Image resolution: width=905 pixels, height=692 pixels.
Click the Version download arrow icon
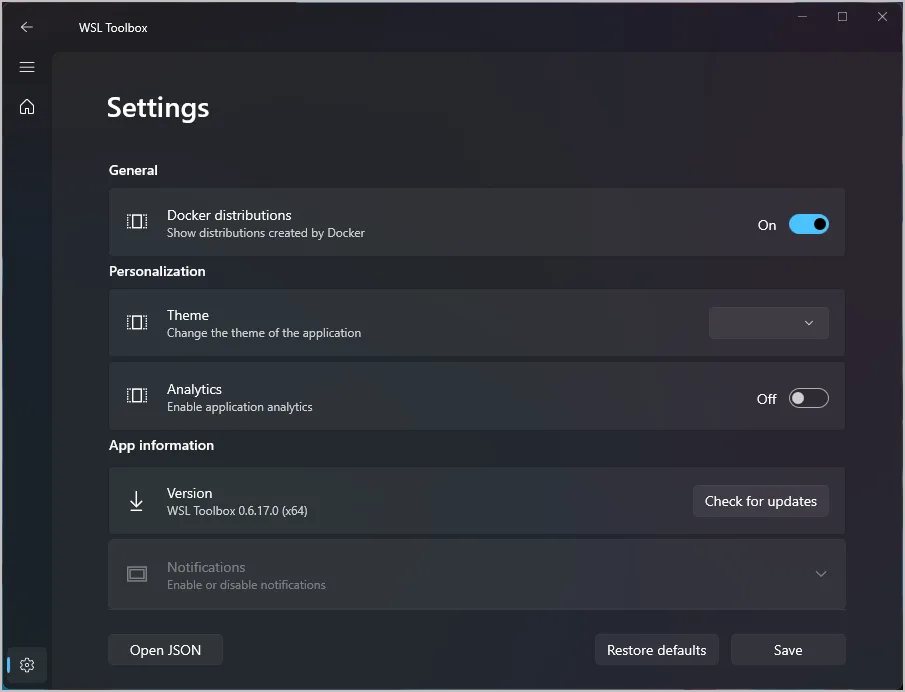pos(136,501)
